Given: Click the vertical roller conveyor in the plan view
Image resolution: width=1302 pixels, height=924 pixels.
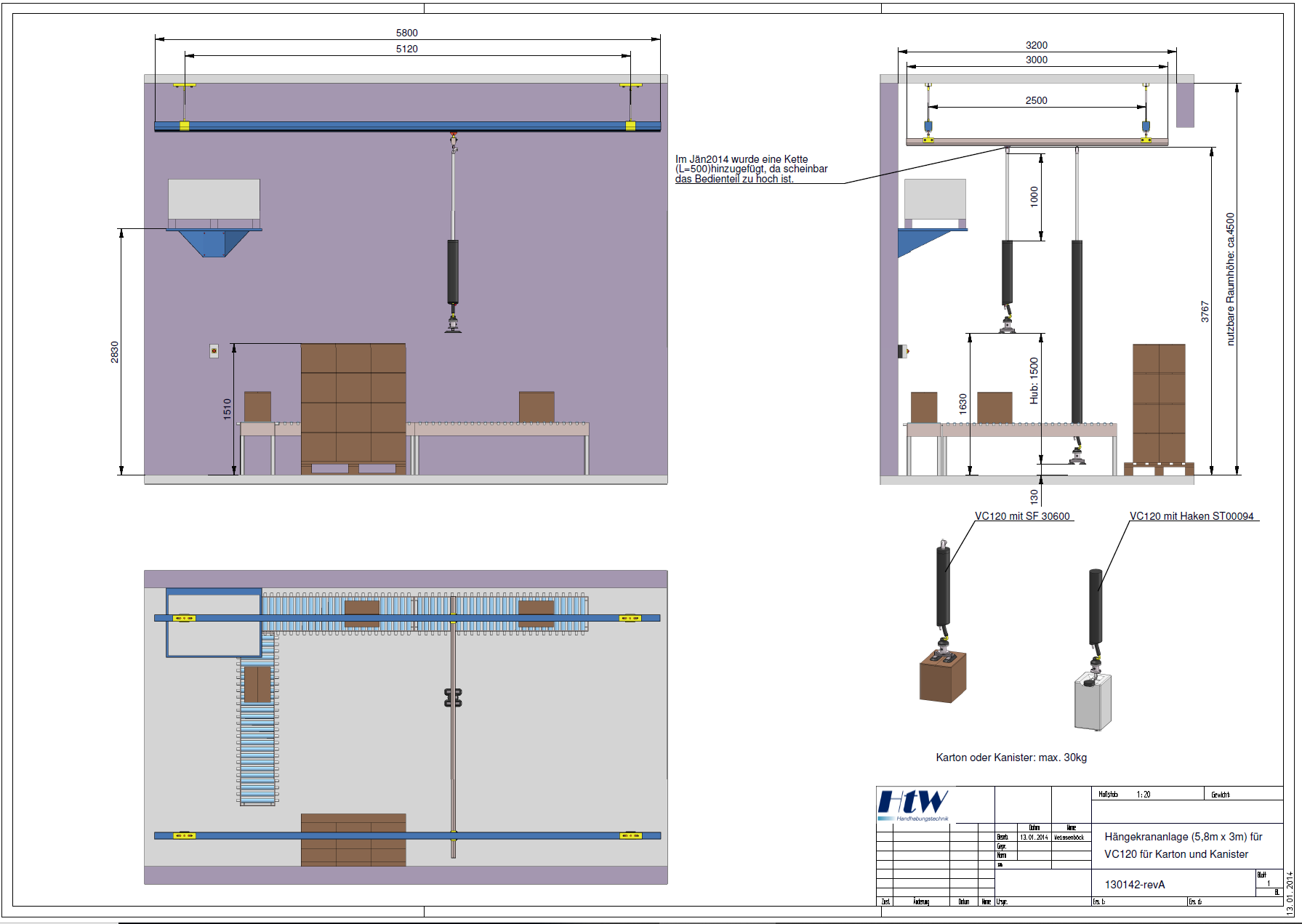Looking at the screenshot, I should (257, 720).
